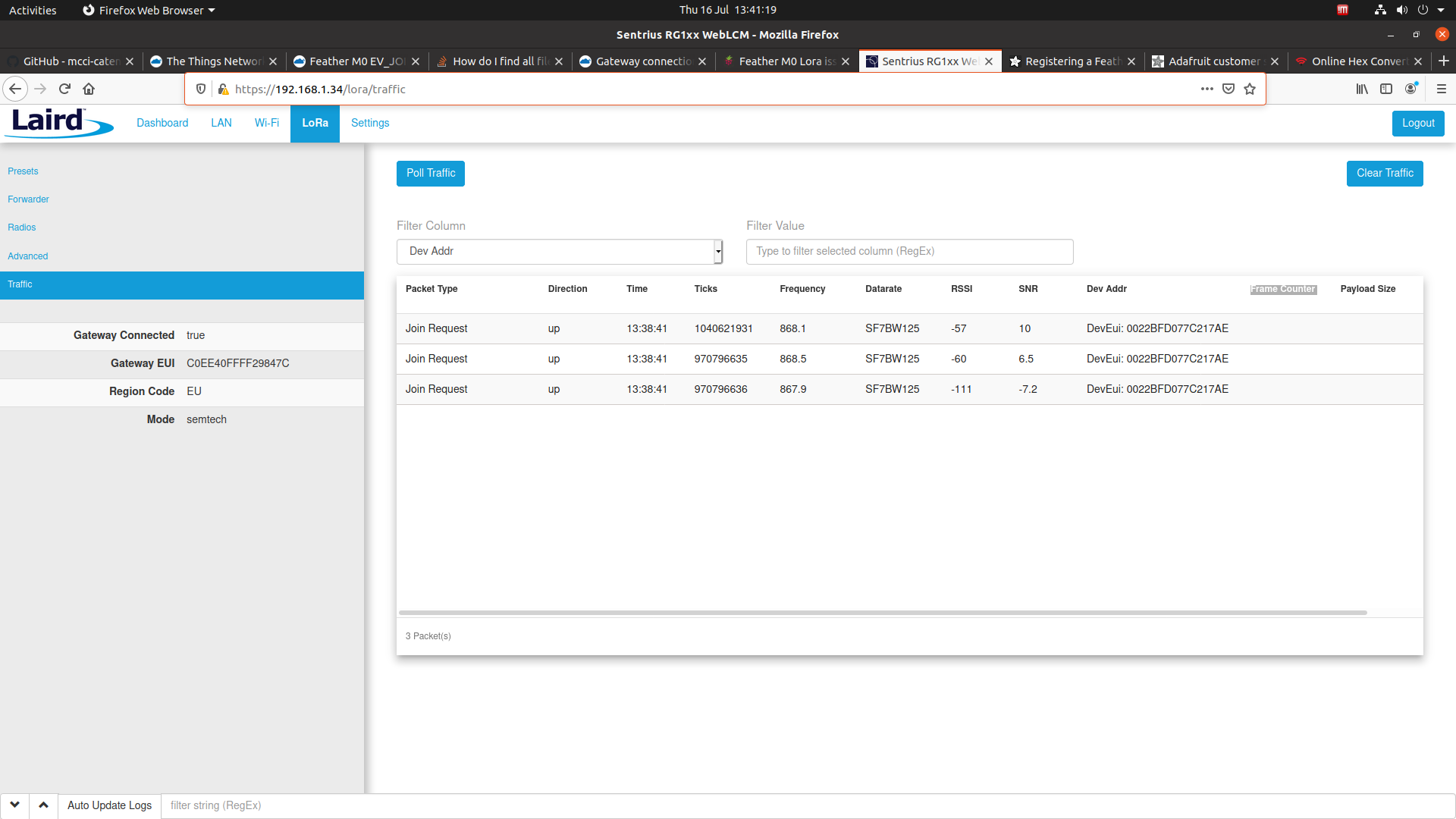Open the Firefox Web Browser app menu

click(x=149, y=10)
